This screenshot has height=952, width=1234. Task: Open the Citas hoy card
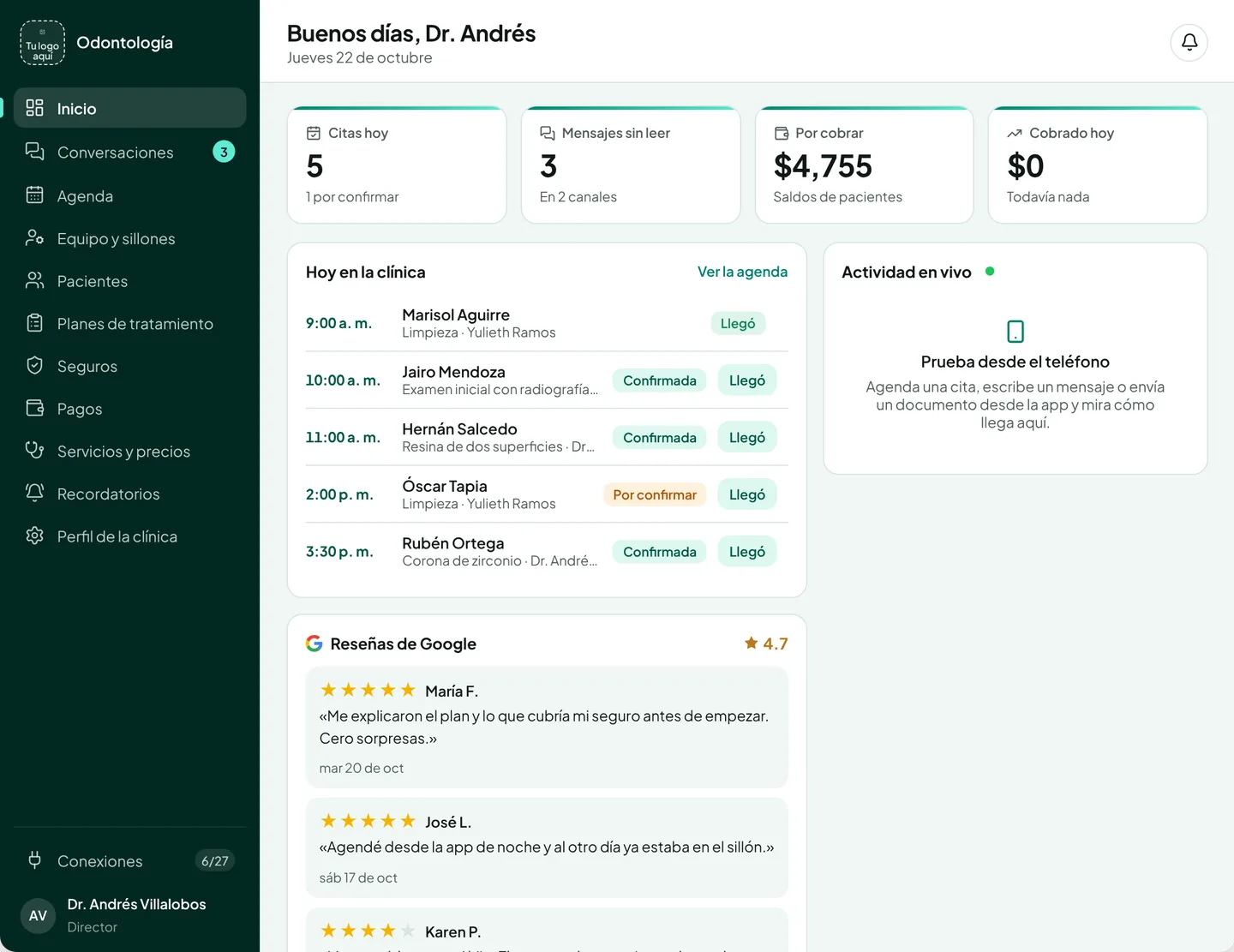(x=397, y=165)
